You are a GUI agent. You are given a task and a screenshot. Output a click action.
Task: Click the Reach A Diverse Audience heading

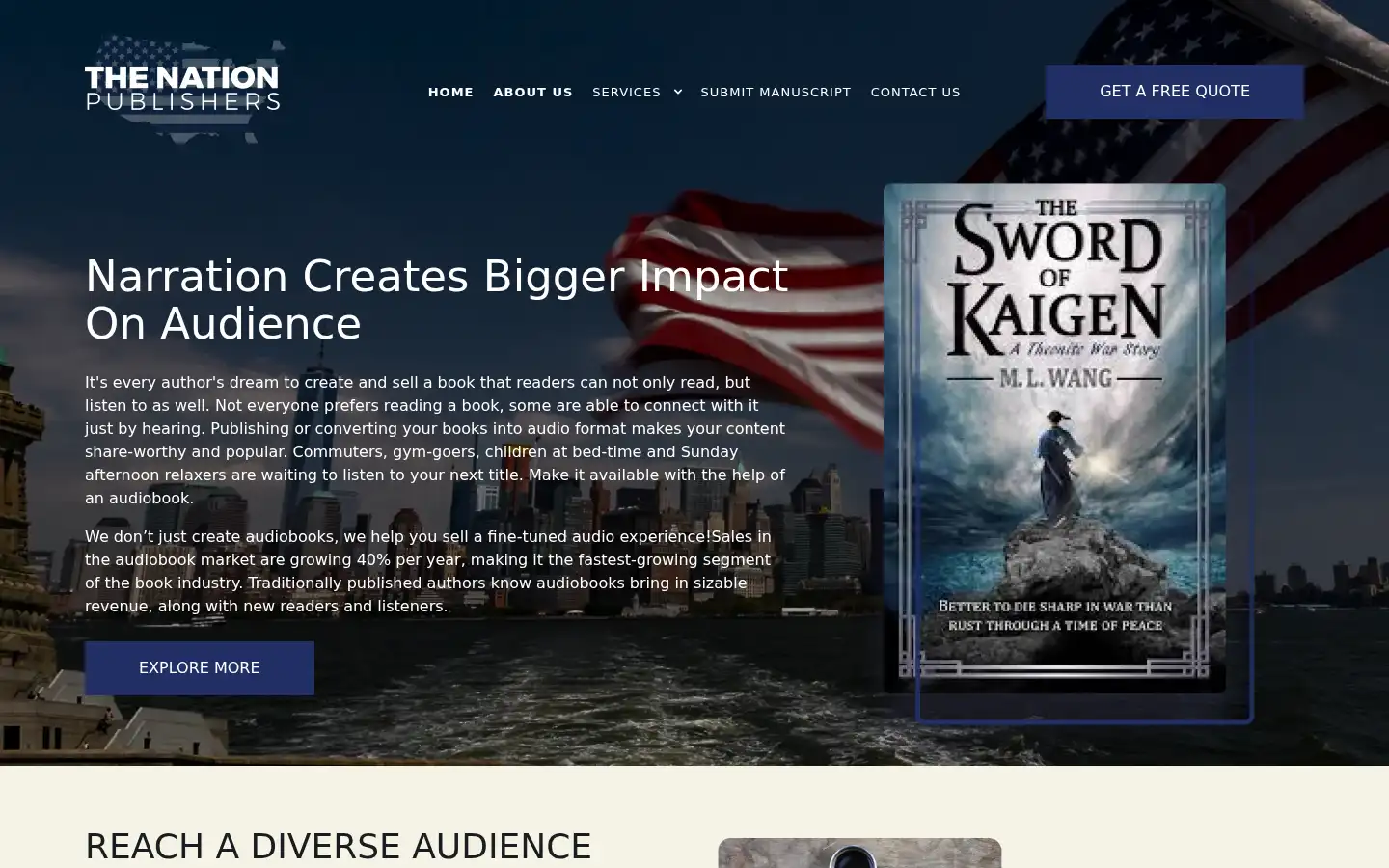click(339, 846)
